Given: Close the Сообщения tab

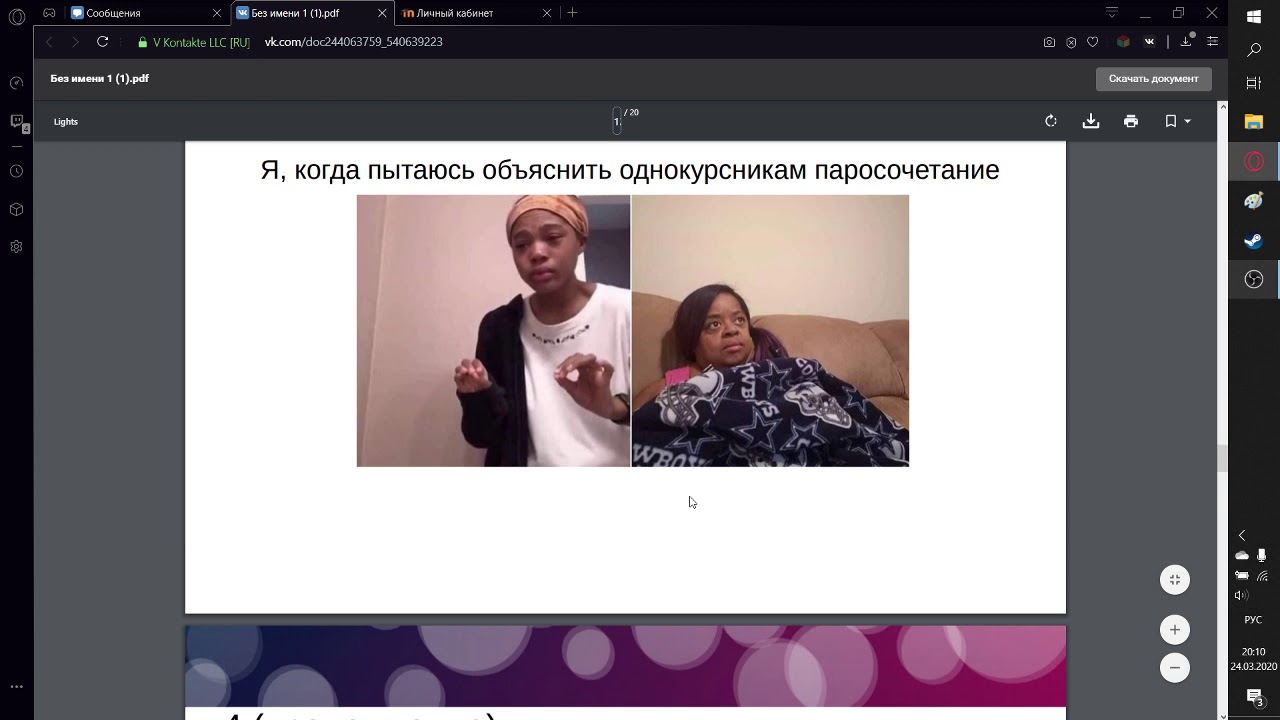Looking at the screenshot, I should pos(217,13).
